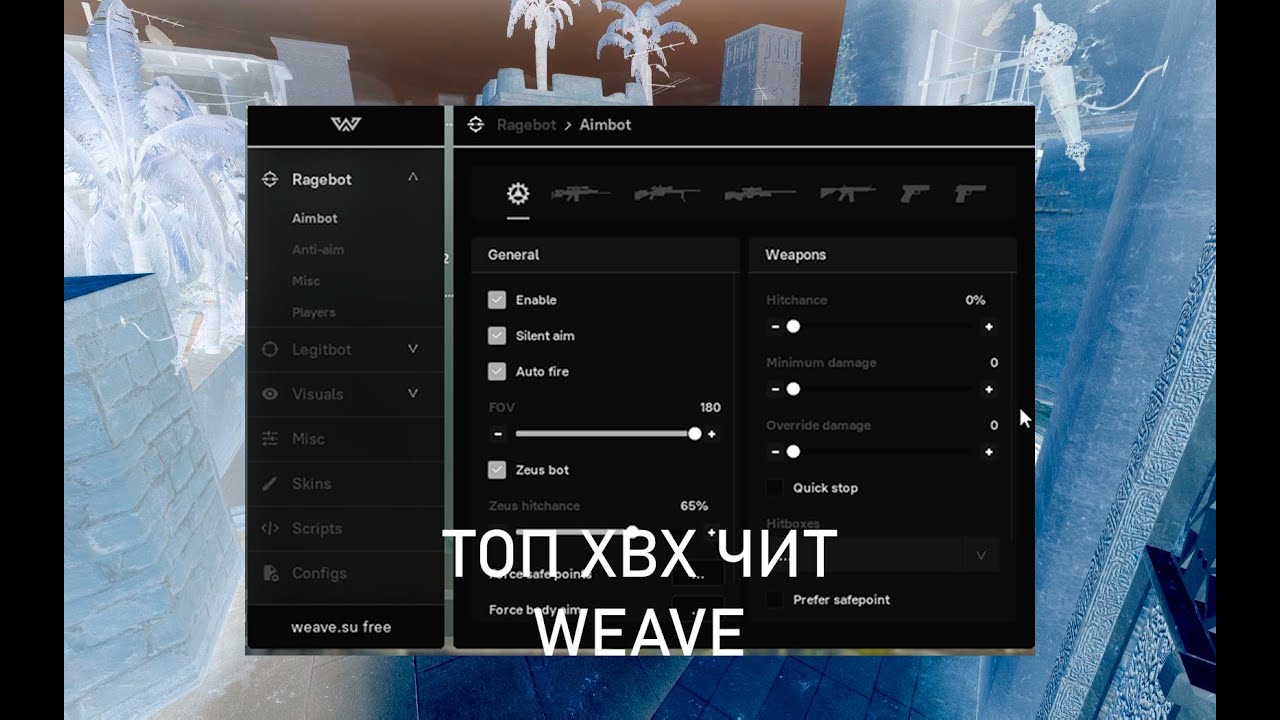Click the FOV slider handle
Image resolution: width=1280 pixels, height=720 pixels.
tap(695, 434)
